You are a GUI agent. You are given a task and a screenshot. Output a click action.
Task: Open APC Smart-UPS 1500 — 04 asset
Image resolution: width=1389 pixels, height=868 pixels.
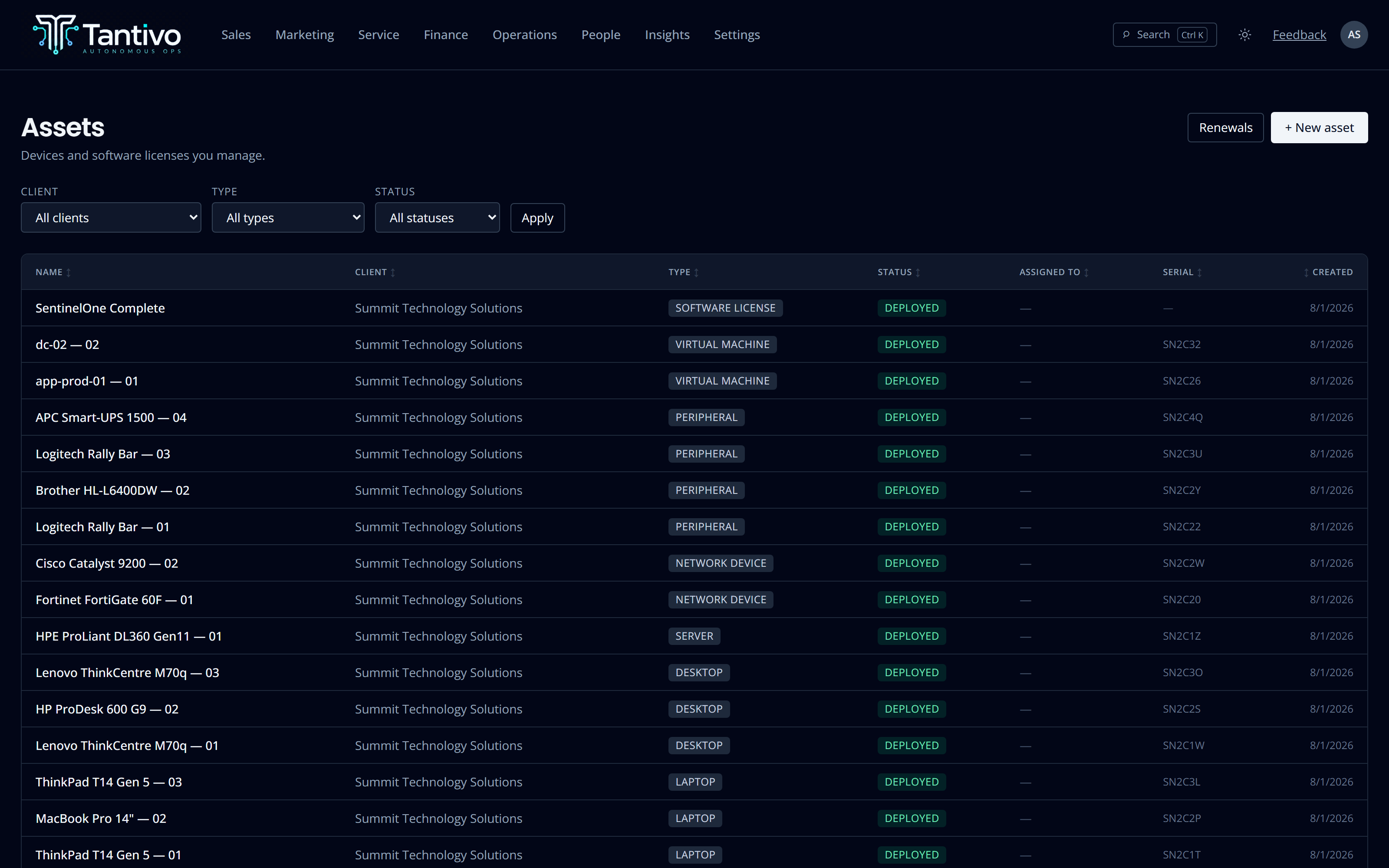point(111,418)
